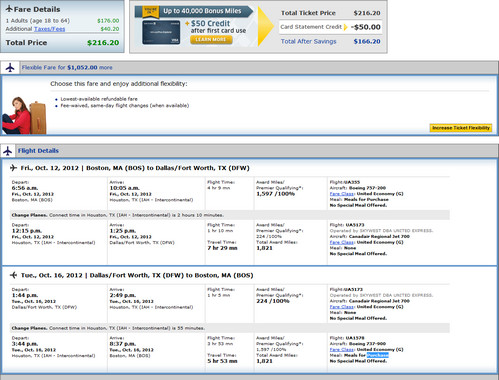Viewport: 499px width, 380px height.
Task: Click the credit card image
Action: tap(161, 32)
